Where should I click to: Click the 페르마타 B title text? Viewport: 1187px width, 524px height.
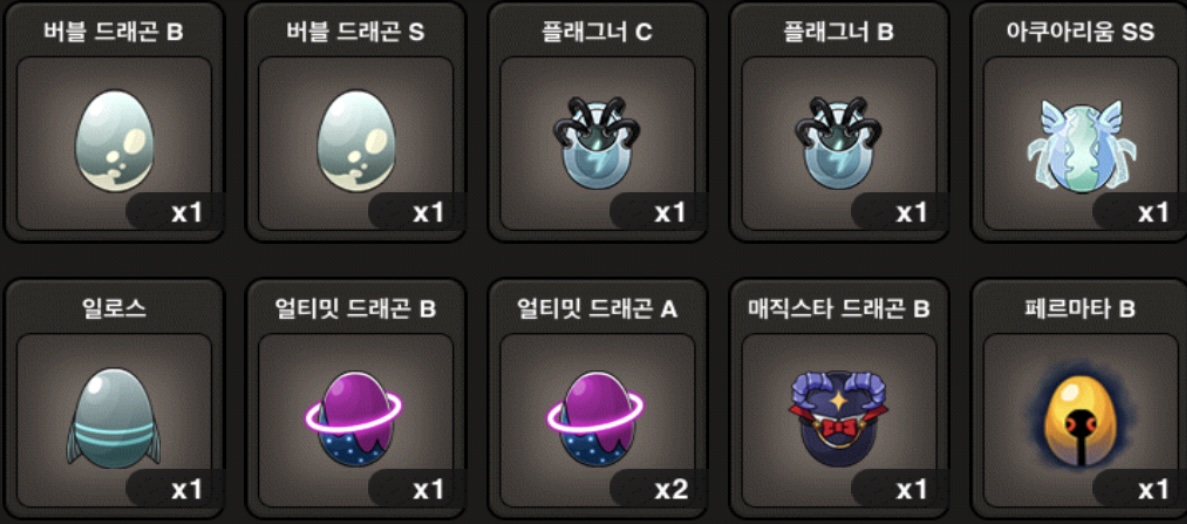click(1081, 309)
